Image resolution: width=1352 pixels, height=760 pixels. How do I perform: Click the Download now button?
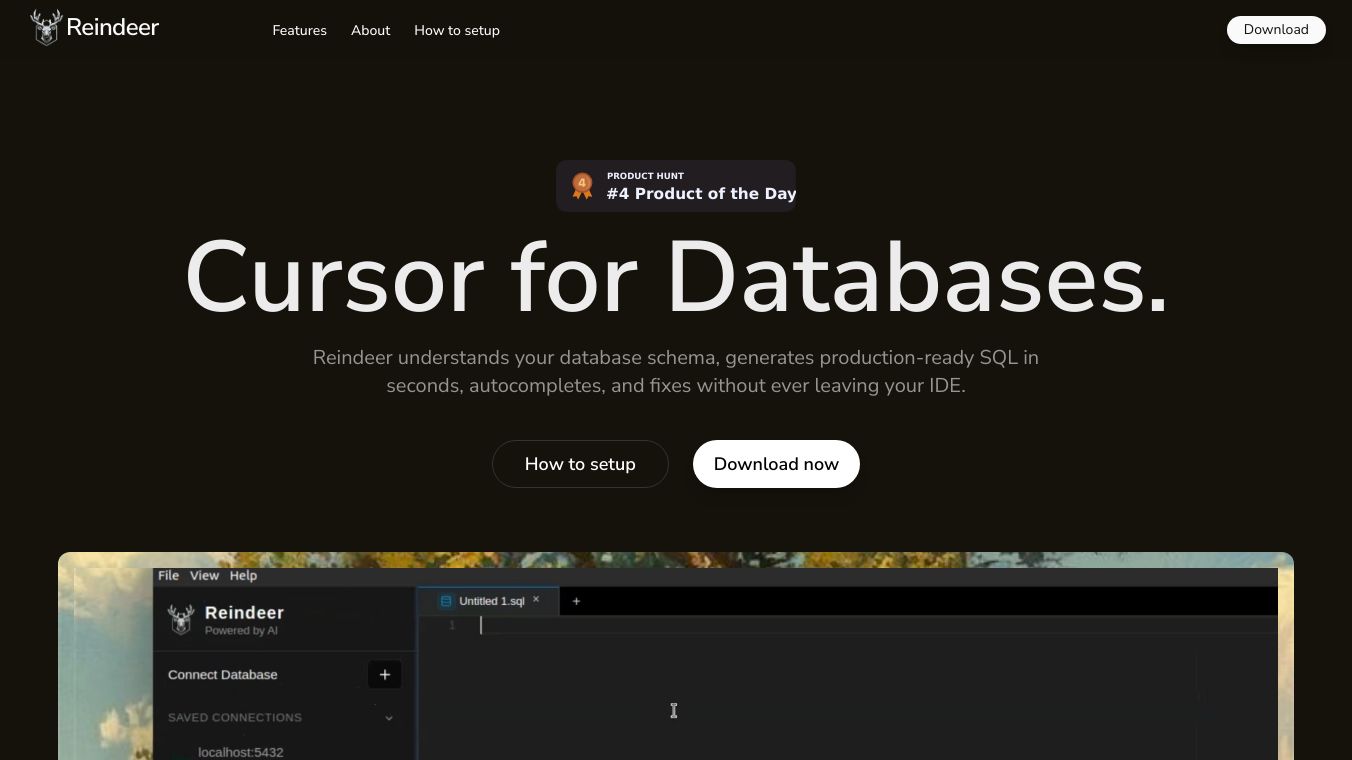[776, 464]
